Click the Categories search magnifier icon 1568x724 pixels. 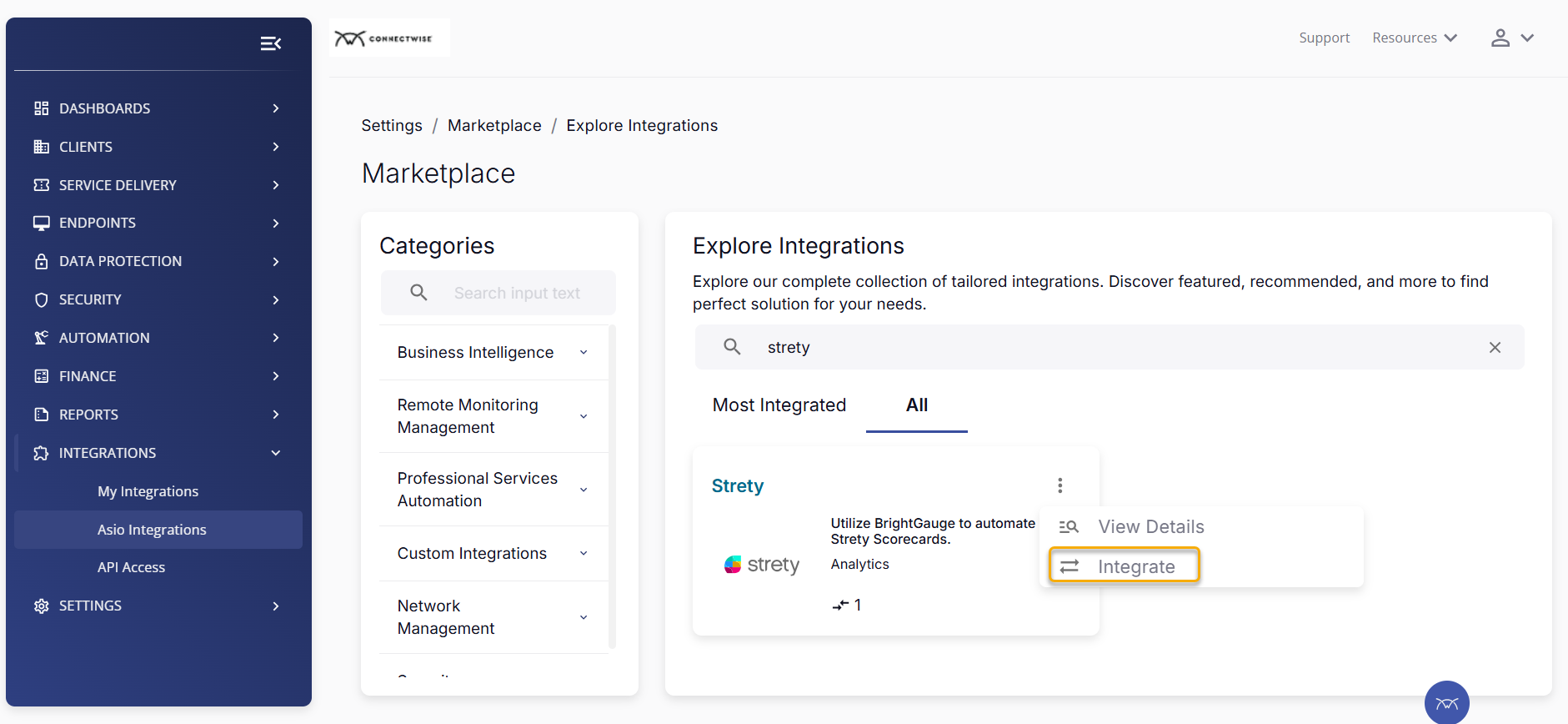(419, 293)
